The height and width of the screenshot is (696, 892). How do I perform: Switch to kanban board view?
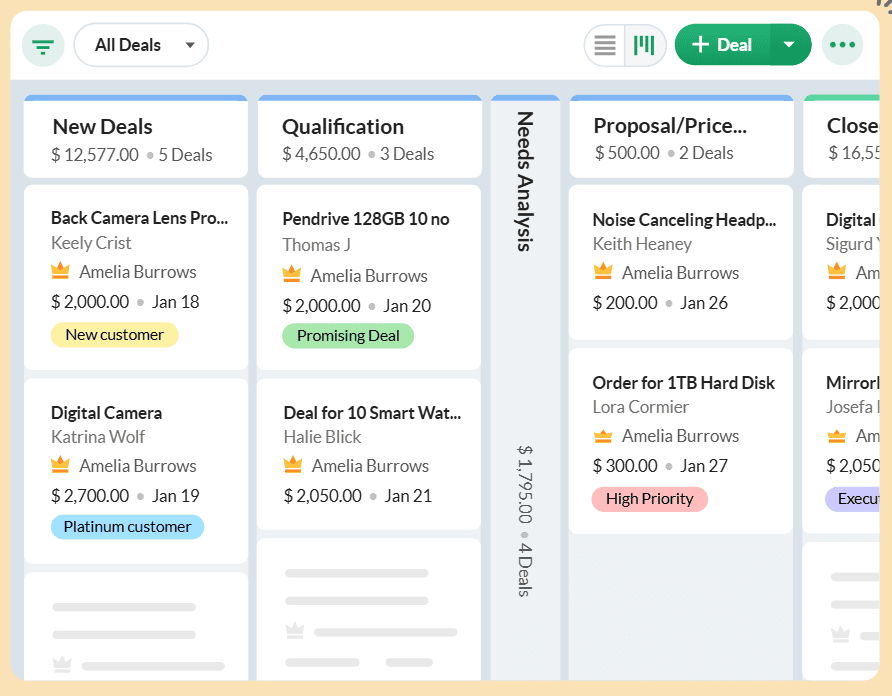tap(645, 45)
